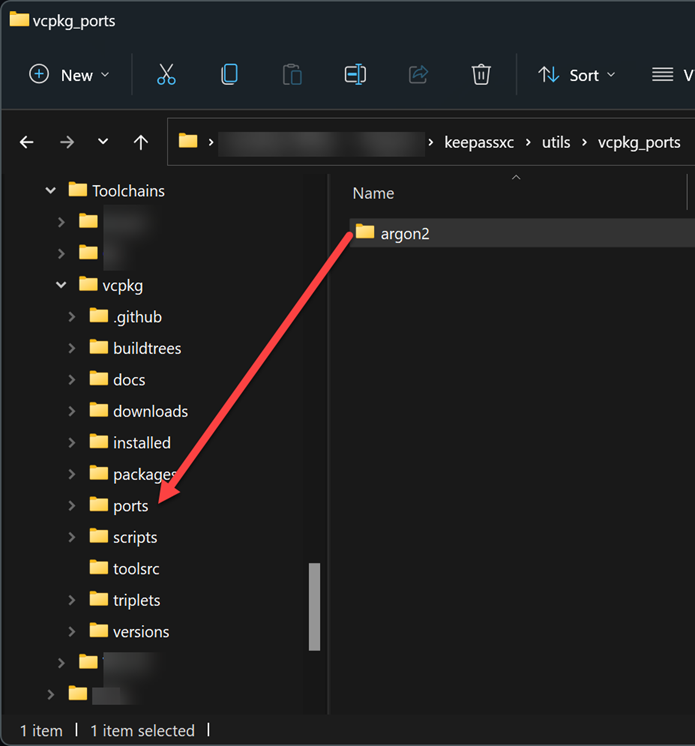Open the View layout menu icon

tap(662, 75)
